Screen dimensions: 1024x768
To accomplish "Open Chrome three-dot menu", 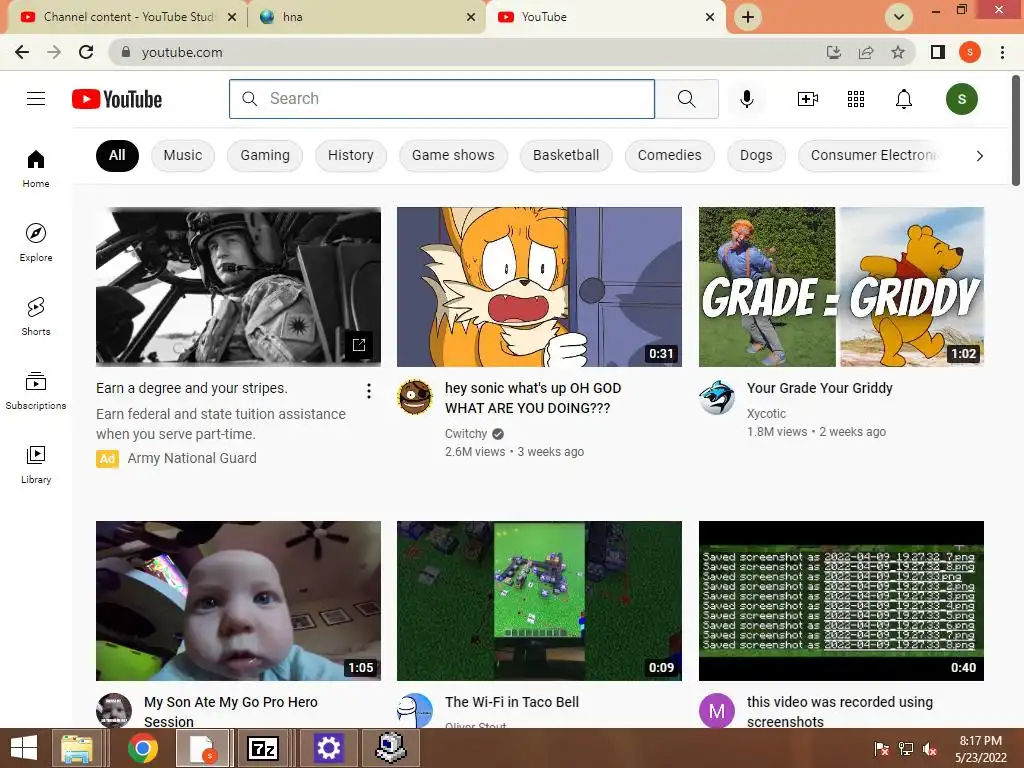I will coord(1002,52).
